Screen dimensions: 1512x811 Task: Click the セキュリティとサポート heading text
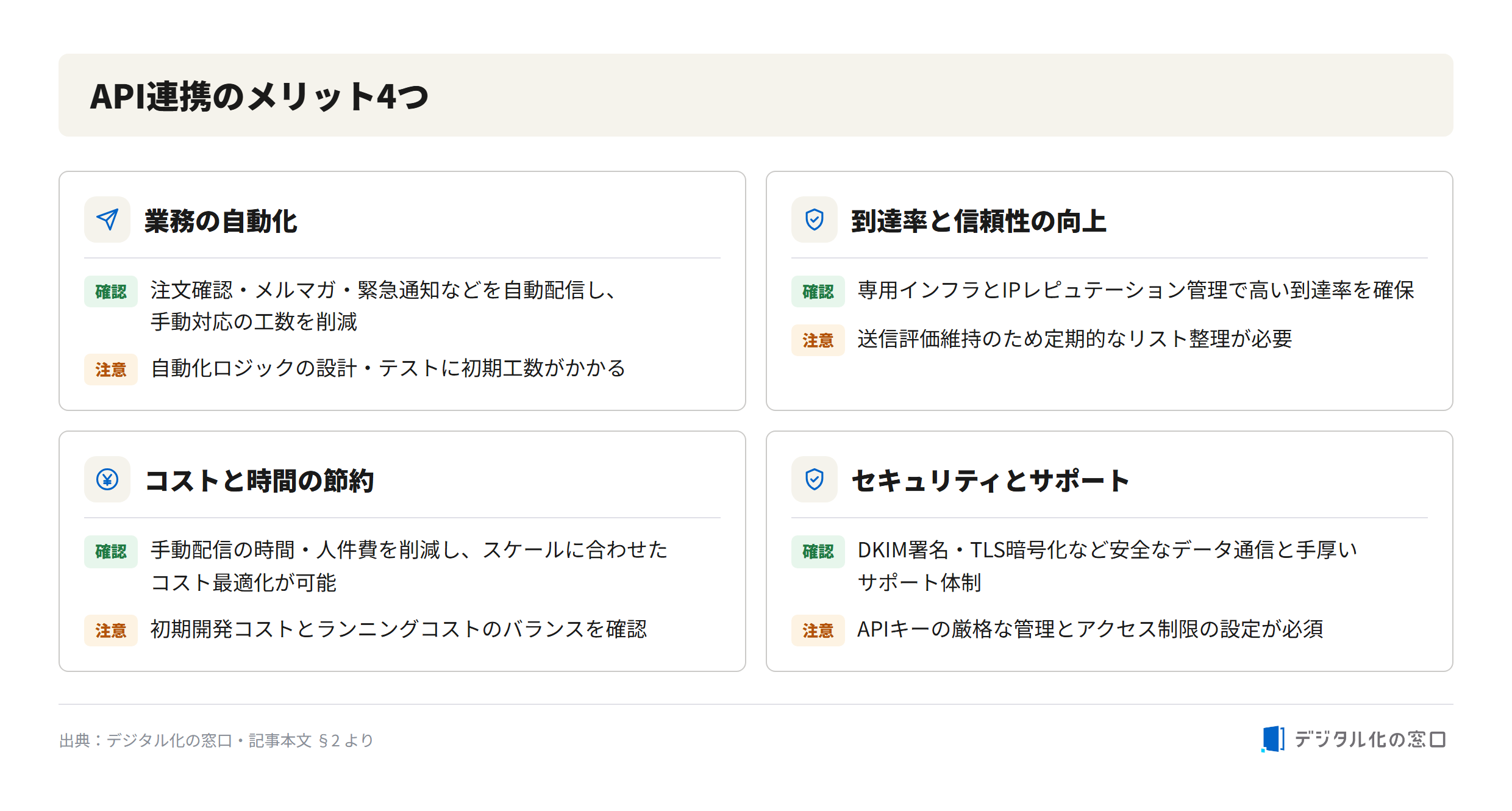[x=991, y=481]
